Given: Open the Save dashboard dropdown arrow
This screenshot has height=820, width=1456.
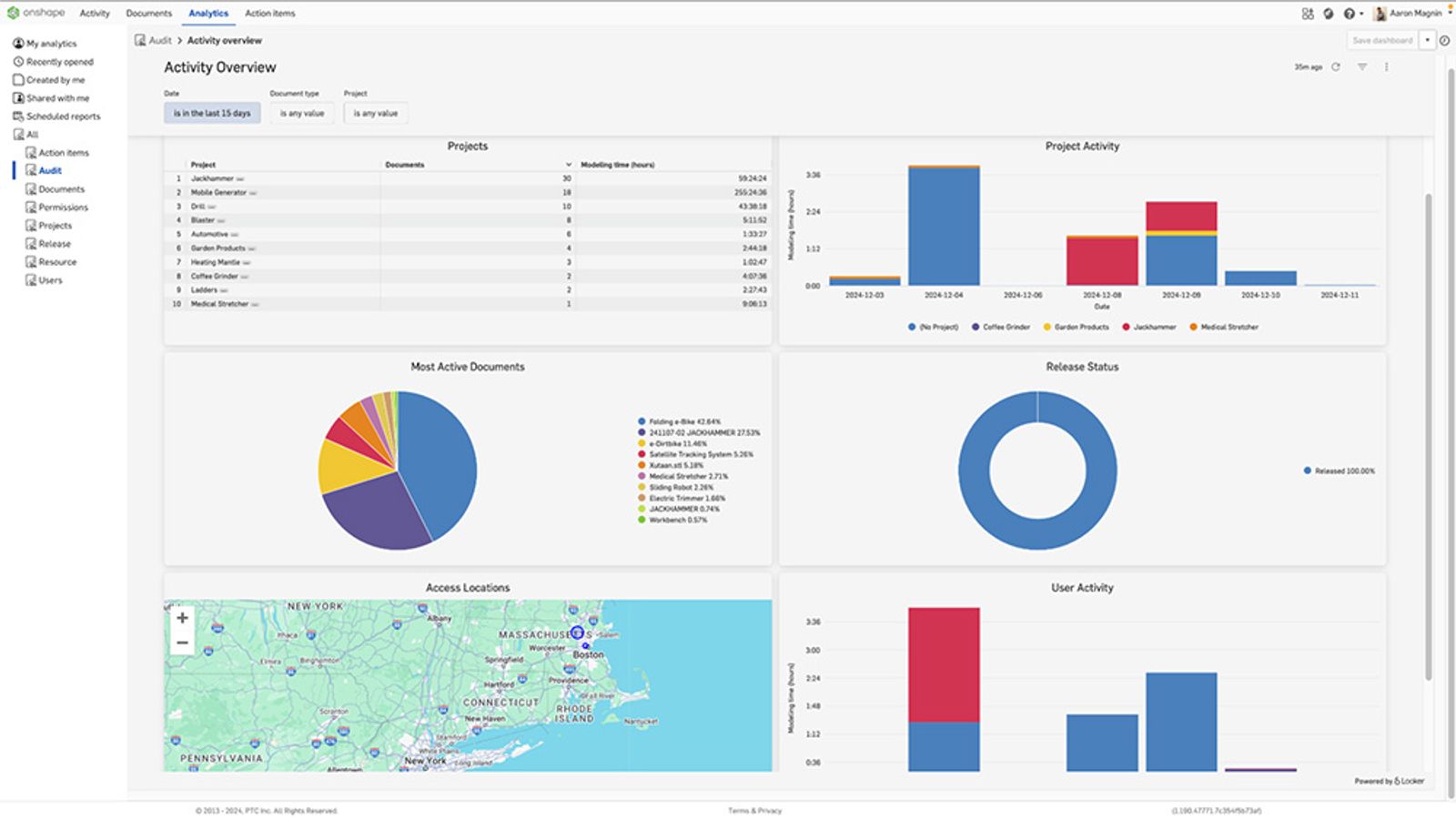Looking at the screenshot, I should coord(1425,40).
